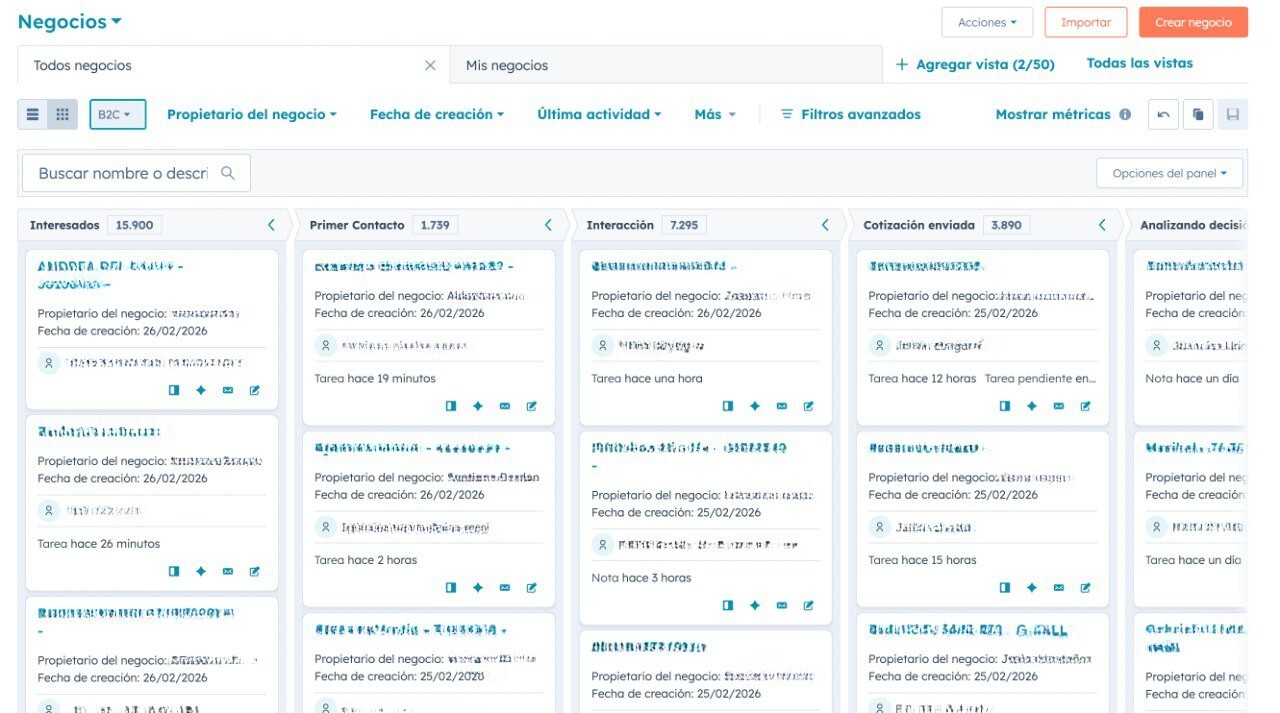Select the AI assistant spark icon on a deal card
Viewport: 1280px width, 713px height.
(200, 390)
